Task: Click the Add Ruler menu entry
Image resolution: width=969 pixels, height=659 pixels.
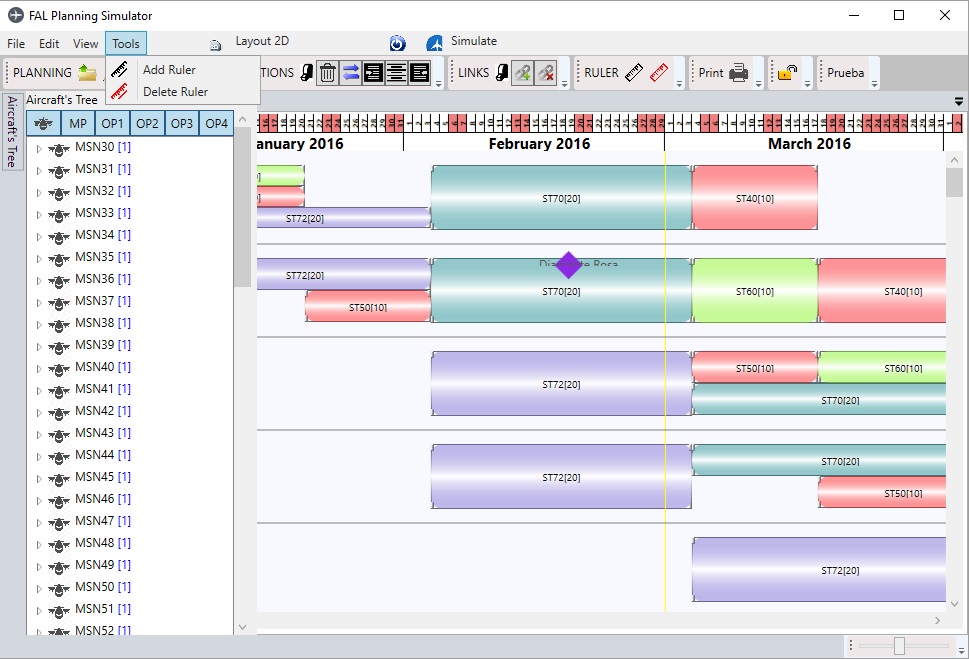Action: (168, 70)
